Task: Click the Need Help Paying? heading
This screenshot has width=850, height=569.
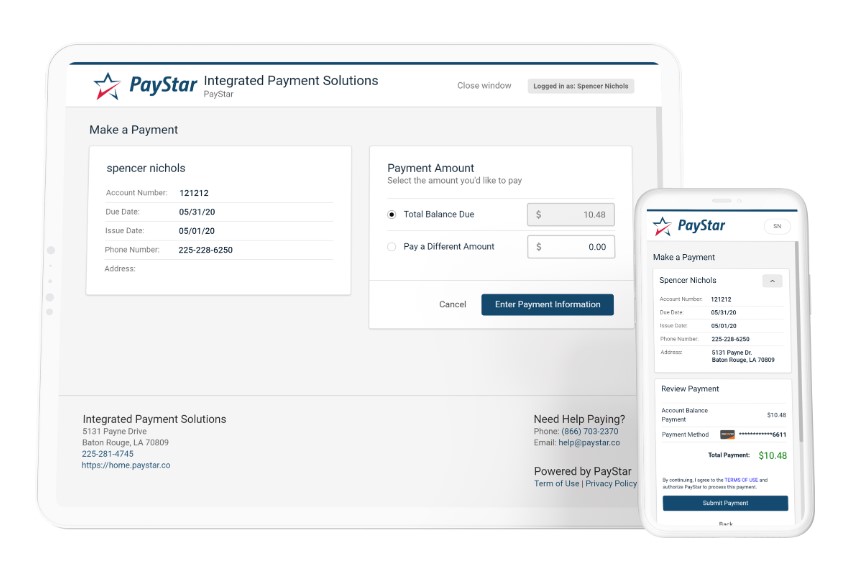Action: [579, 419]
